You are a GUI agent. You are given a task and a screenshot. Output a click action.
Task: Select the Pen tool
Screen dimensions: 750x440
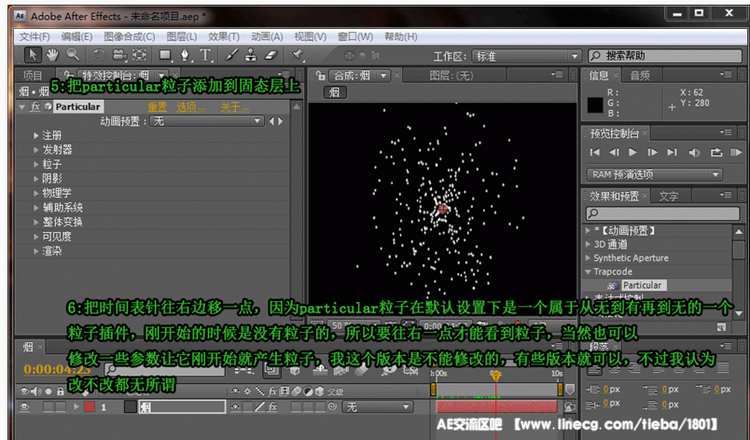point(185,55)
